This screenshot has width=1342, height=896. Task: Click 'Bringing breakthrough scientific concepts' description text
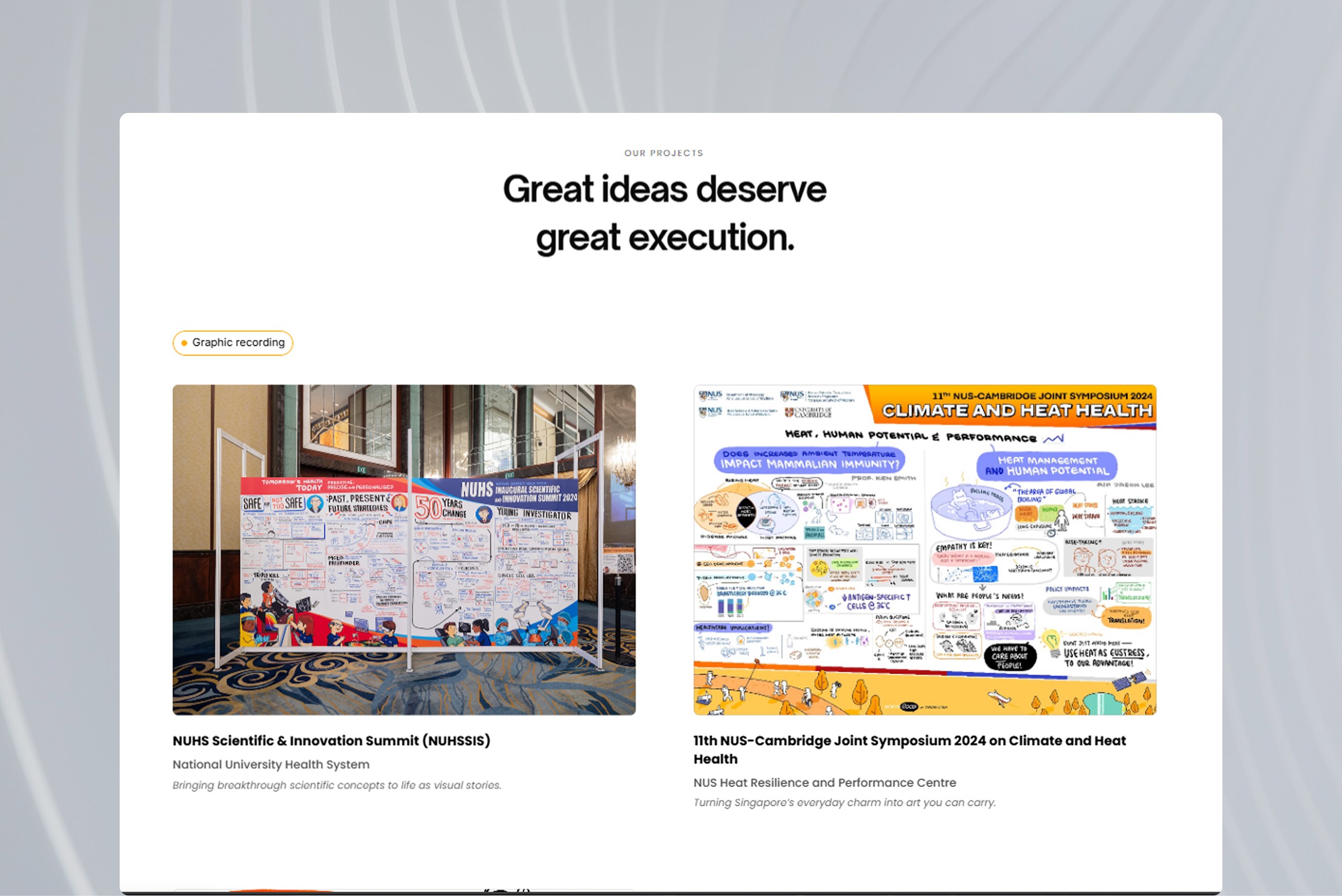[337, 785]
